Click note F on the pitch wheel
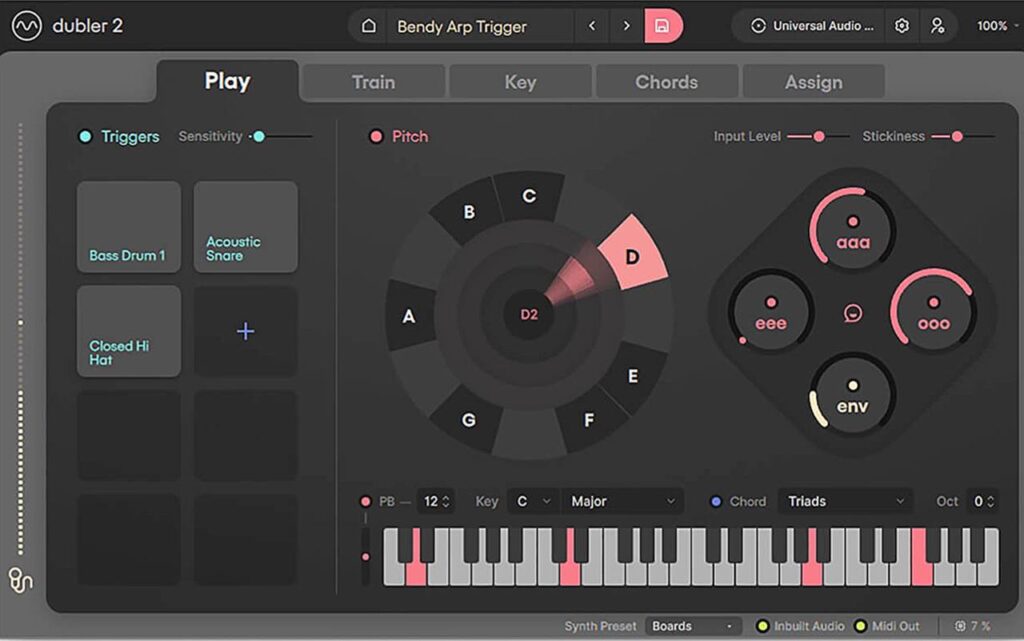The width and height of the screenshot is (1024, 641). tap(589, 420)
